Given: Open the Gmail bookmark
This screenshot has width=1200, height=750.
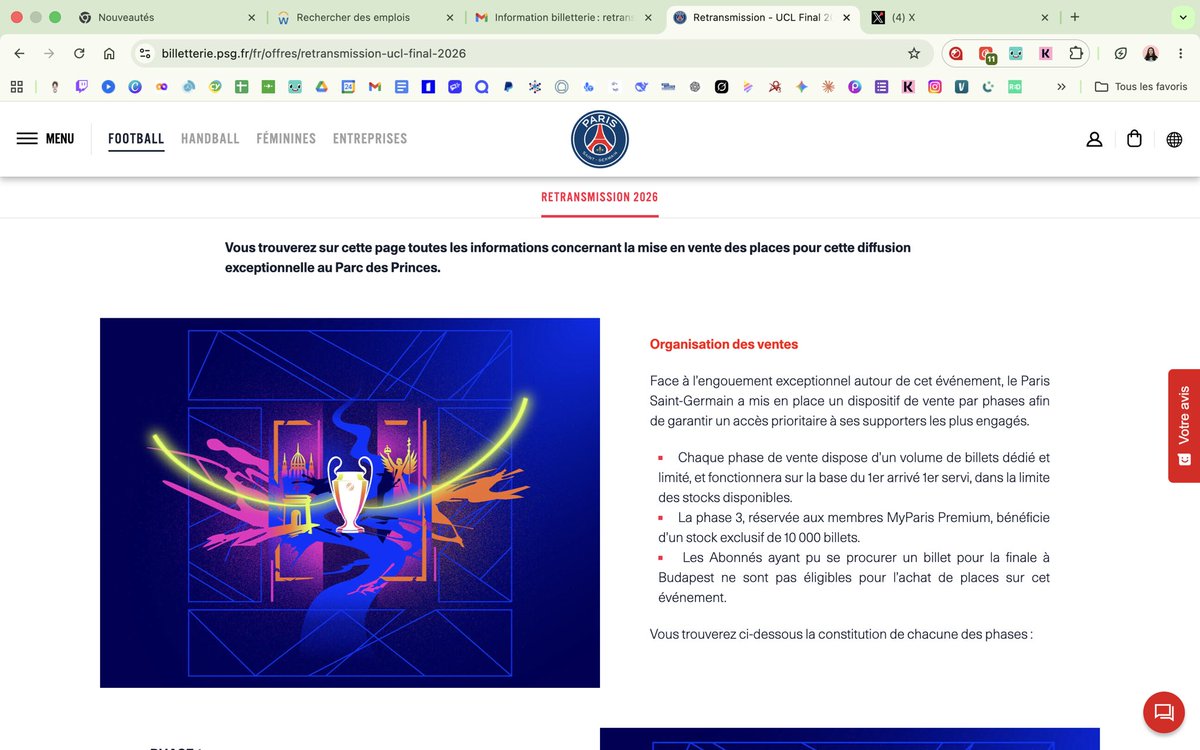Looking at the screenshot, I should [x=375, y=87].
